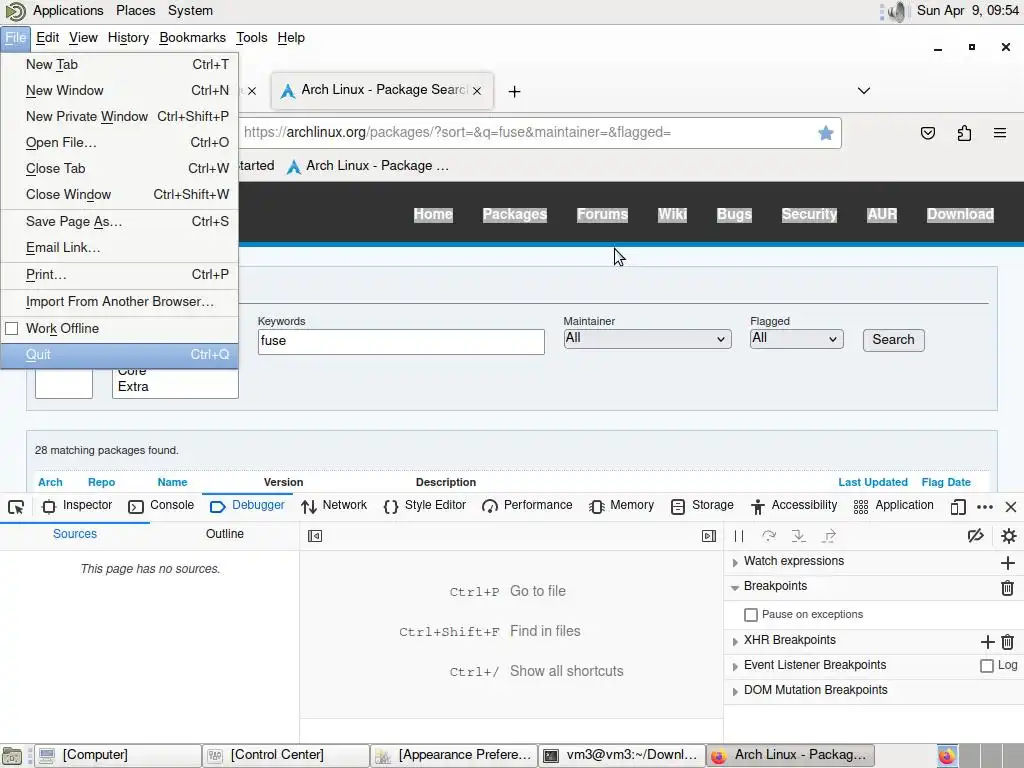The image size is (1024, 768).
Task: Open the Flagged dropdown
Action: (x=796, y=339)
